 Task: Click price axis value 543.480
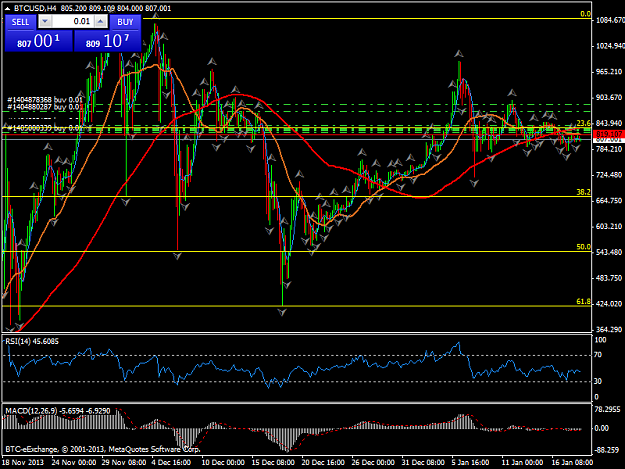pyautogui.click(x=609, y=252)
